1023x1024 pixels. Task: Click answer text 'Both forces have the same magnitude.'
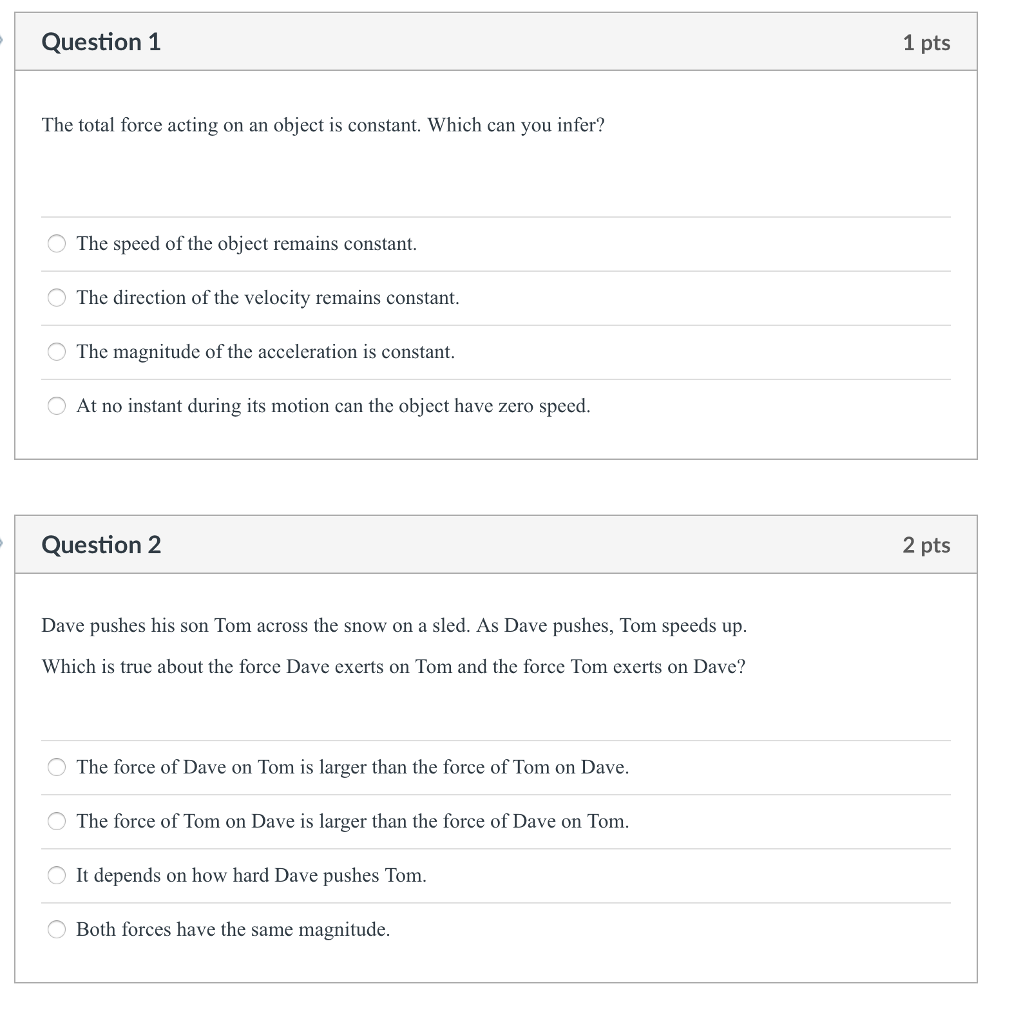(233, 930)
